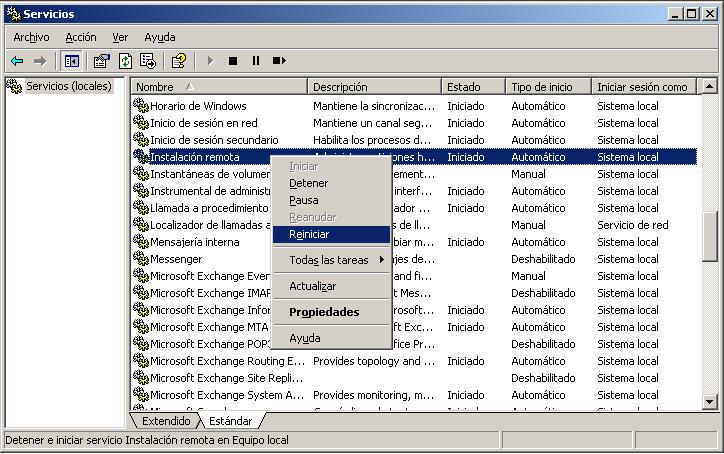Screen dimensions: 724x454
Task: Click the Refresh toolbar icon
Action: pyautogui.click(x=125, y=61)
